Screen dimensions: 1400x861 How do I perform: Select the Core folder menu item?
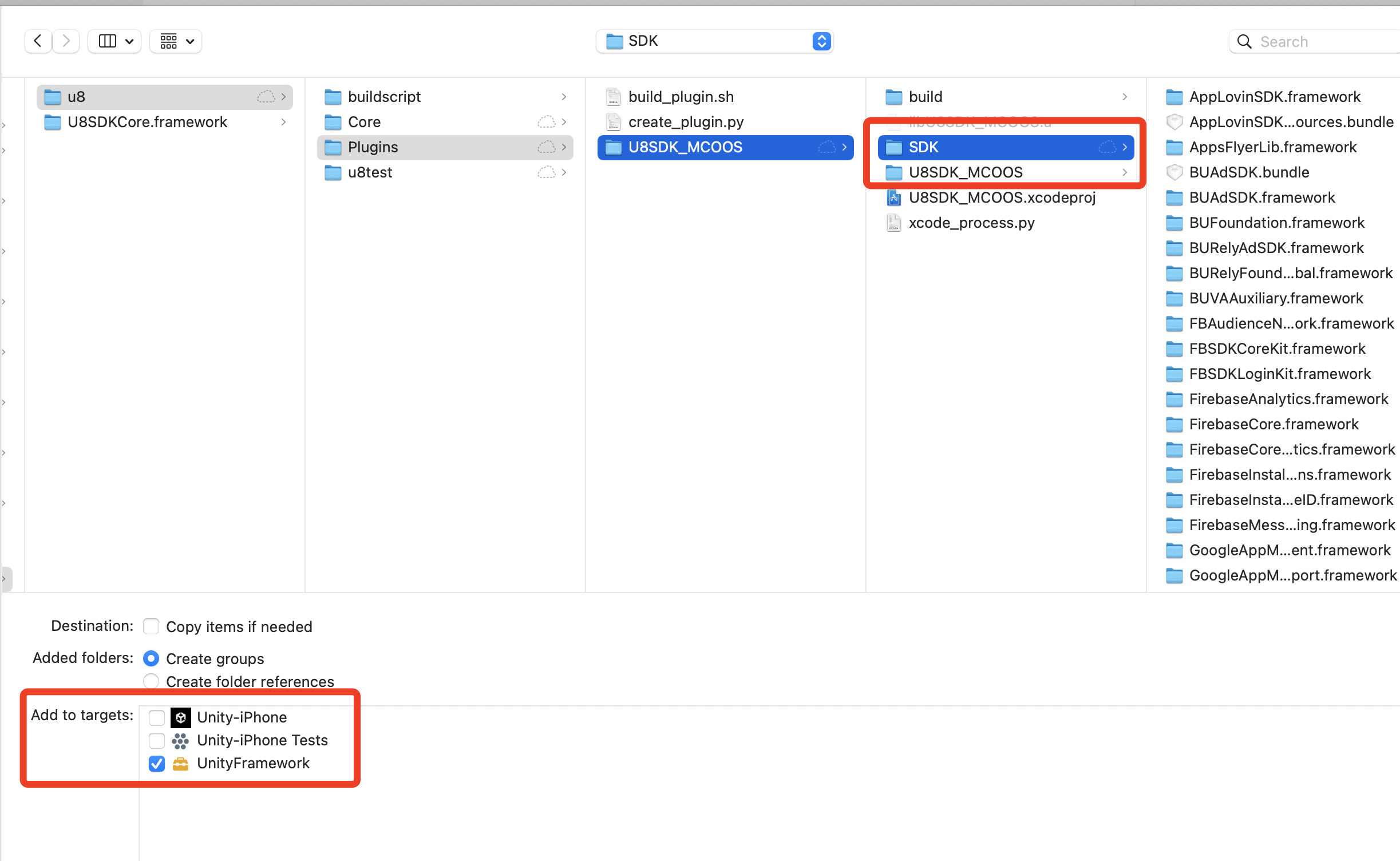tap(365, 121)
